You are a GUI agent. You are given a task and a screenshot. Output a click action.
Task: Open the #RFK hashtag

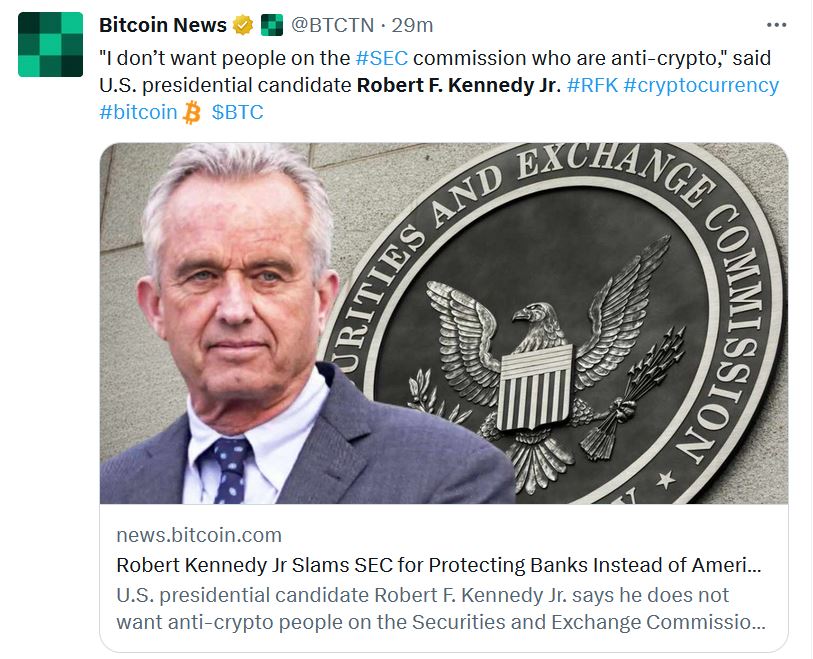593,85
